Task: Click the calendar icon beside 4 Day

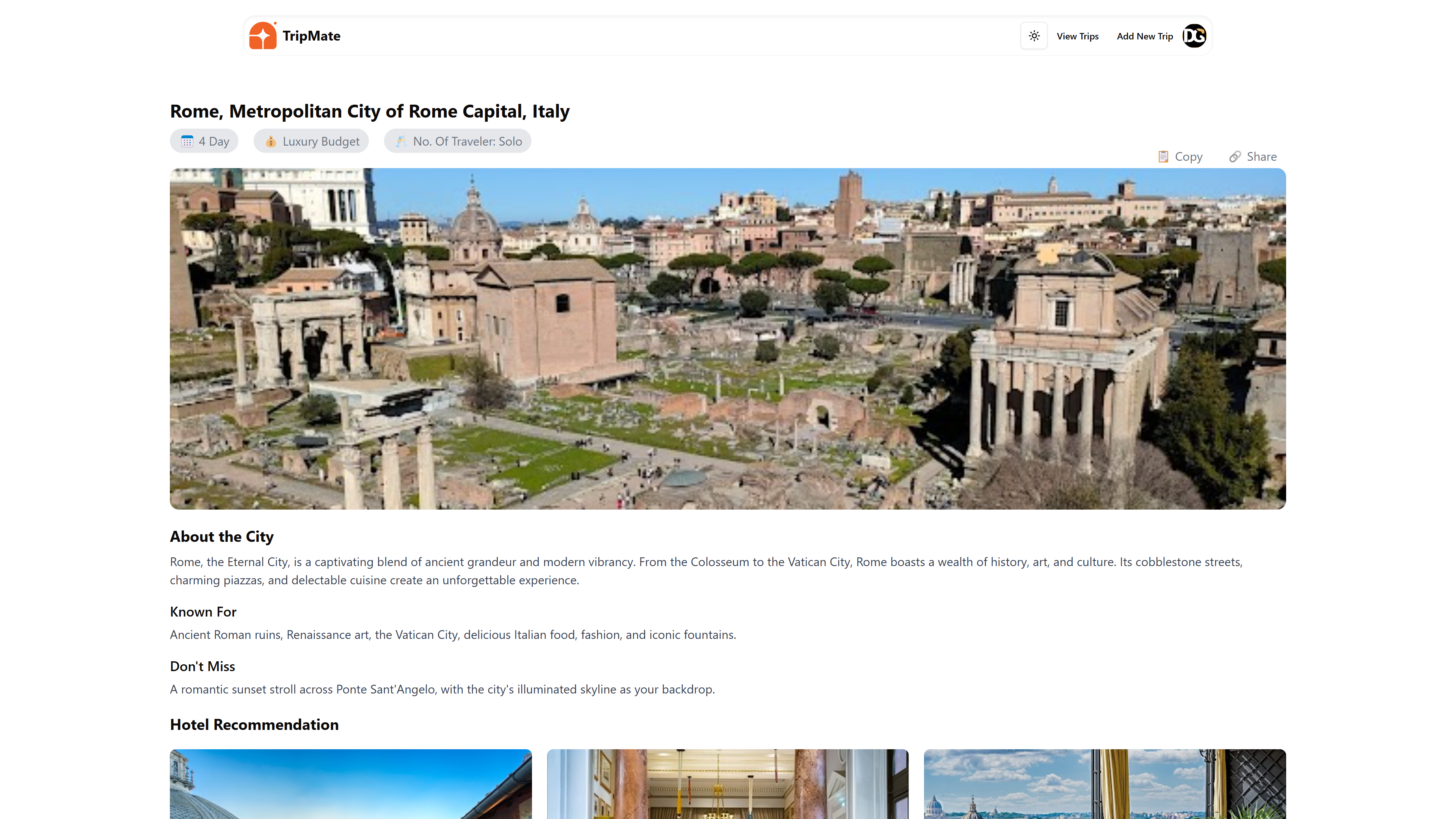Action: click(187, 141)
